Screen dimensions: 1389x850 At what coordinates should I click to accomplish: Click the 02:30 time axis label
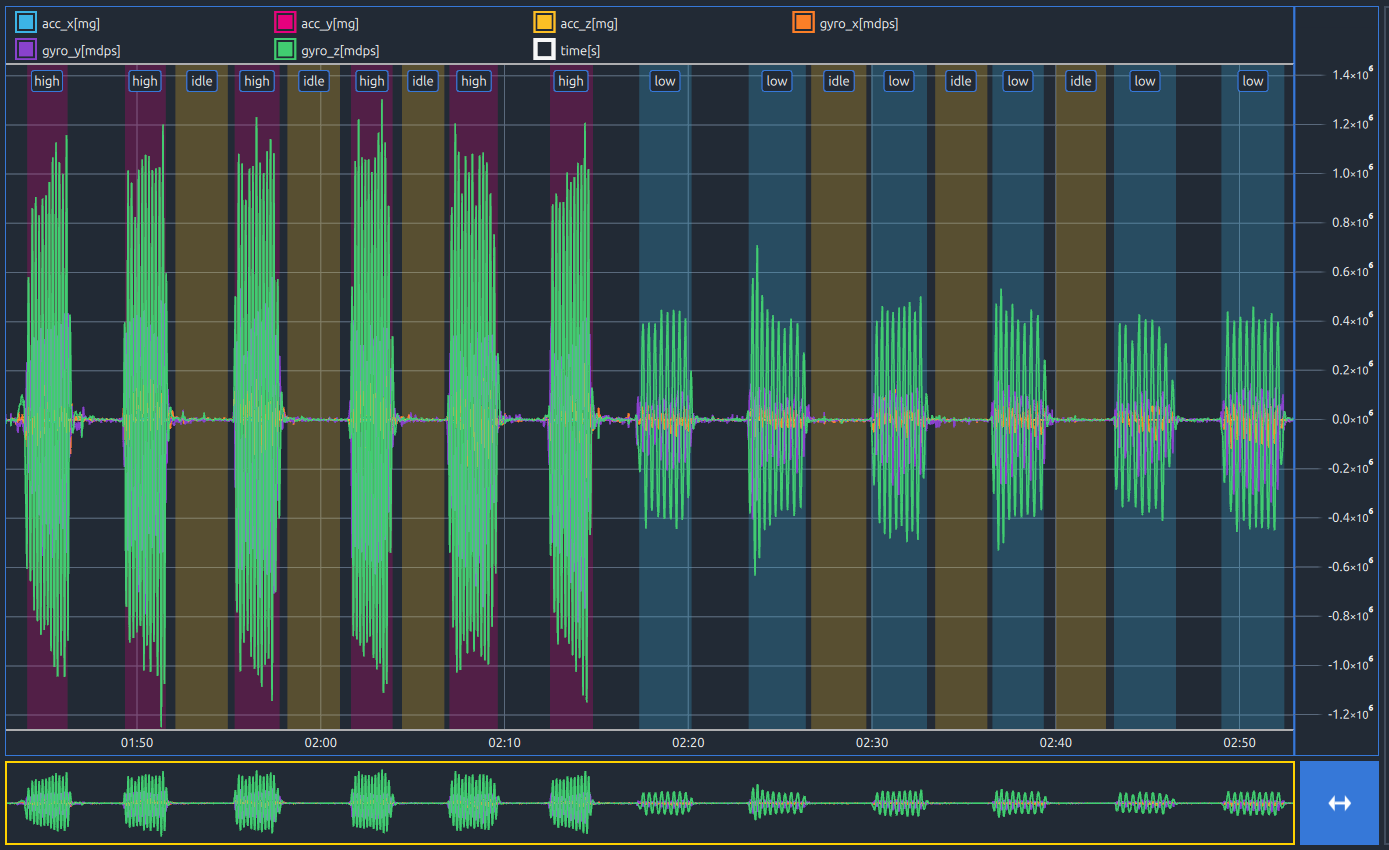click(x=872, y=743)
